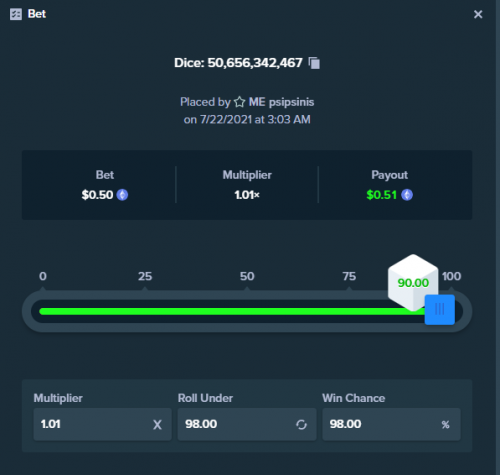Click the star icon before ME psipsinis
The image size is (500, 475).
click(239, 102)
